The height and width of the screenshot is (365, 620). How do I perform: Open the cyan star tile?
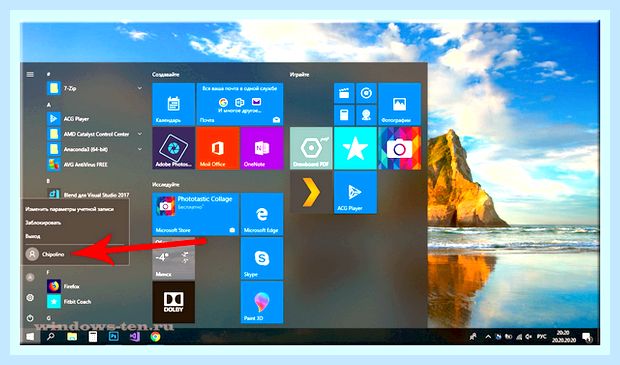coord(355,148)
